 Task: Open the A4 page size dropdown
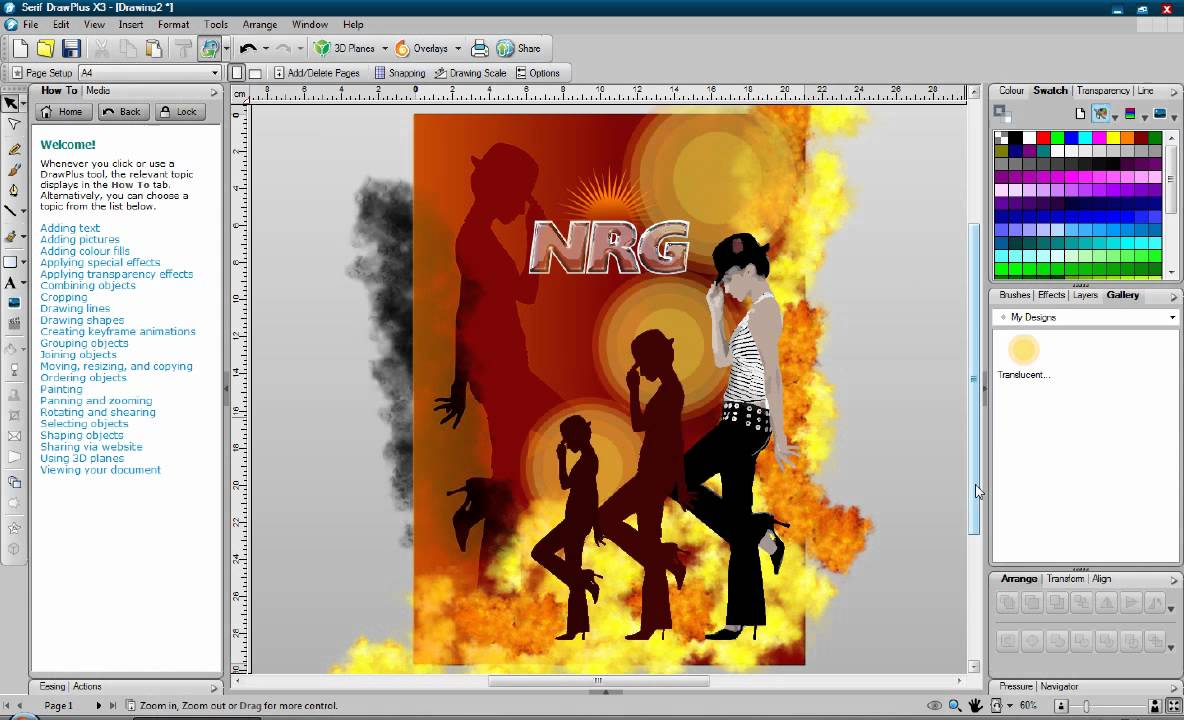tap(215, 73)
